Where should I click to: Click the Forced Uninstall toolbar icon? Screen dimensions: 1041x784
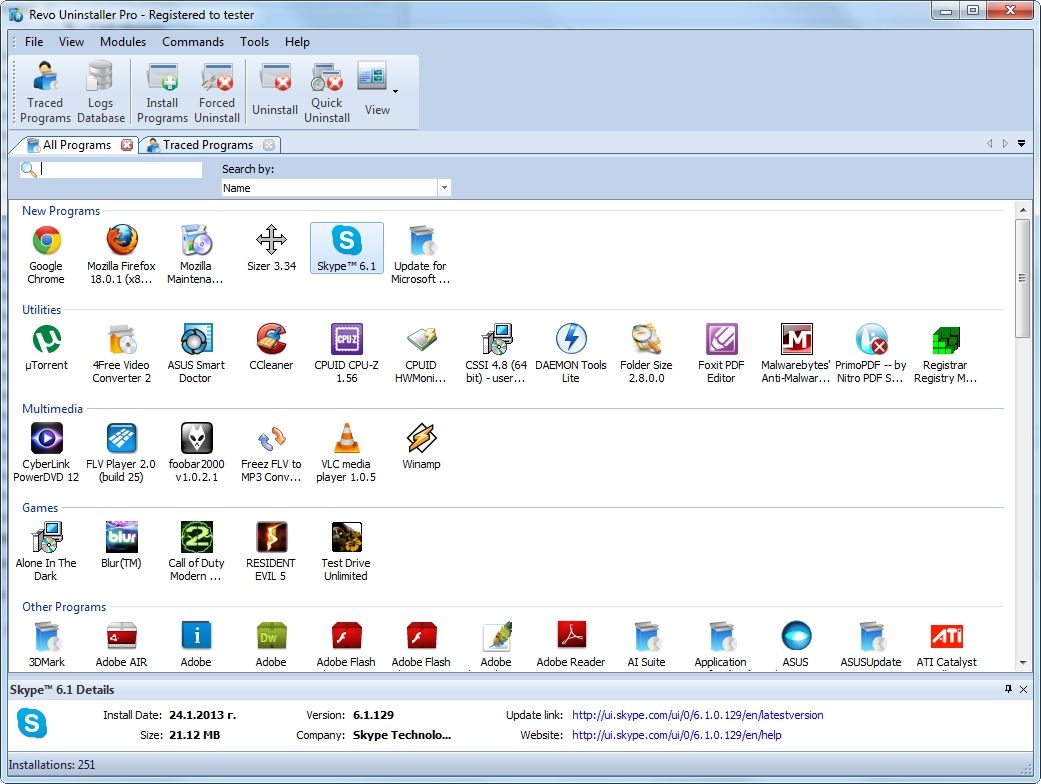[217, 91]
